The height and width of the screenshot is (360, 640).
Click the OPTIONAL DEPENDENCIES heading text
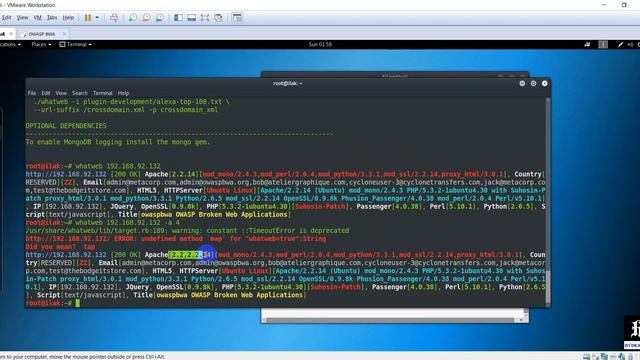click(66, 126)
